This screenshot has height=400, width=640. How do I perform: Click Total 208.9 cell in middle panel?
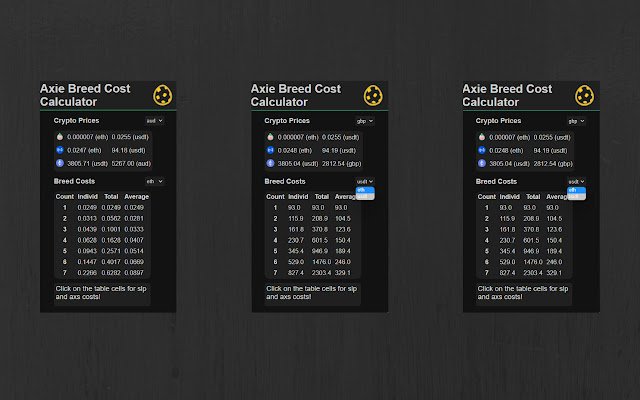(x=320, y=218)
